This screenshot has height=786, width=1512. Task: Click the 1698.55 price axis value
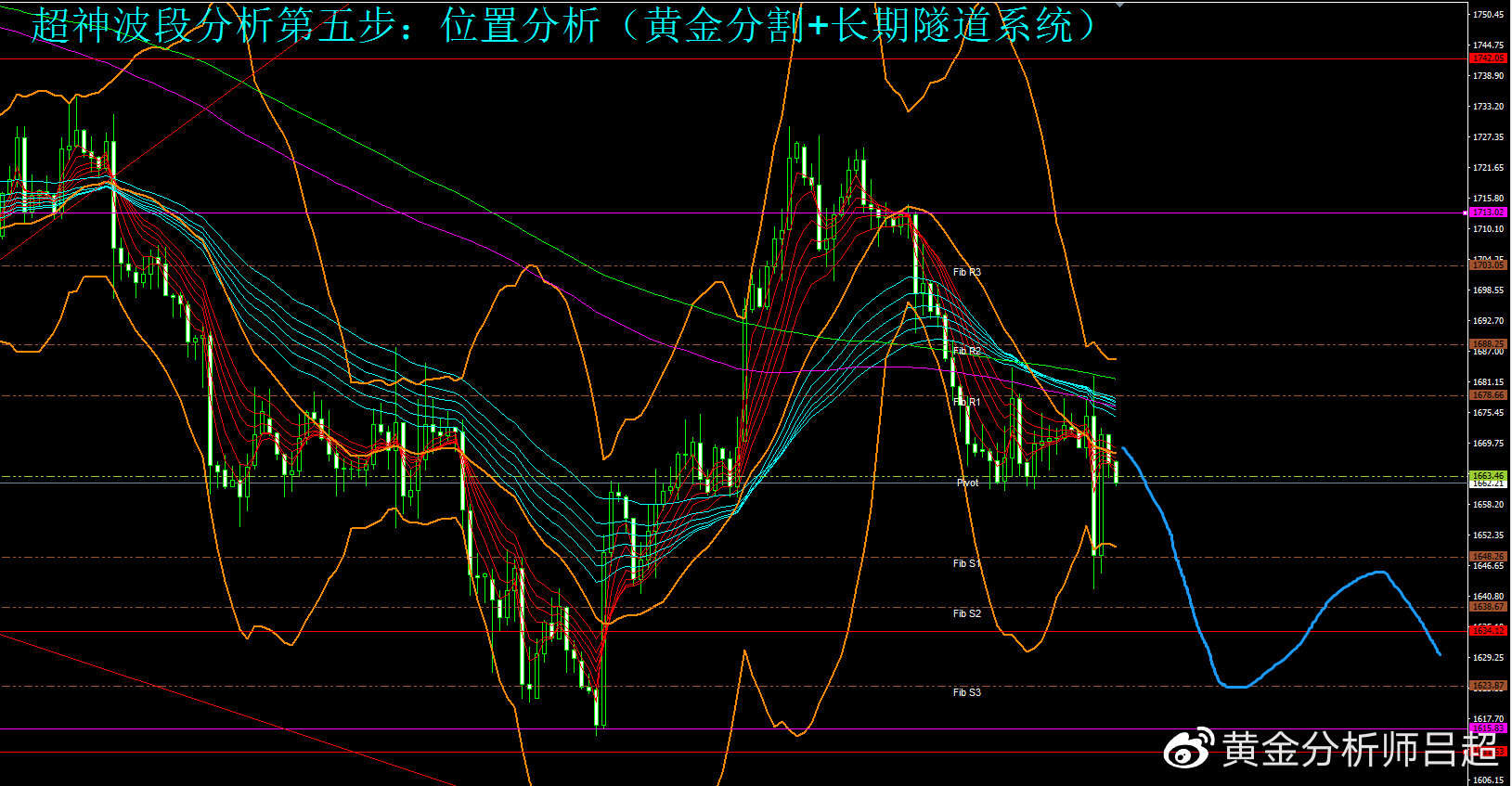[x=1488, y=290]
